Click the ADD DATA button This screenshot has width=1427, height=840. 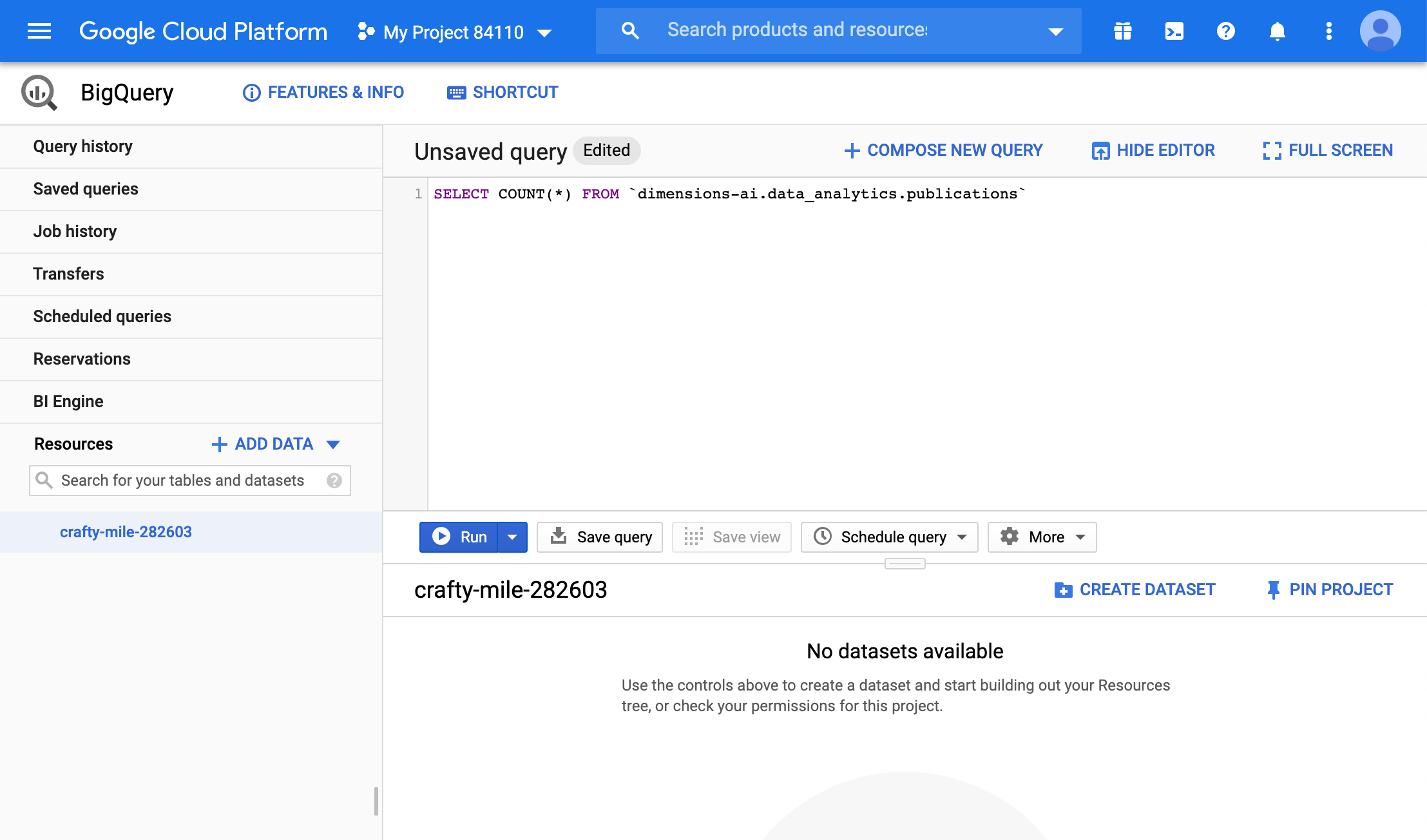point(275,444)
